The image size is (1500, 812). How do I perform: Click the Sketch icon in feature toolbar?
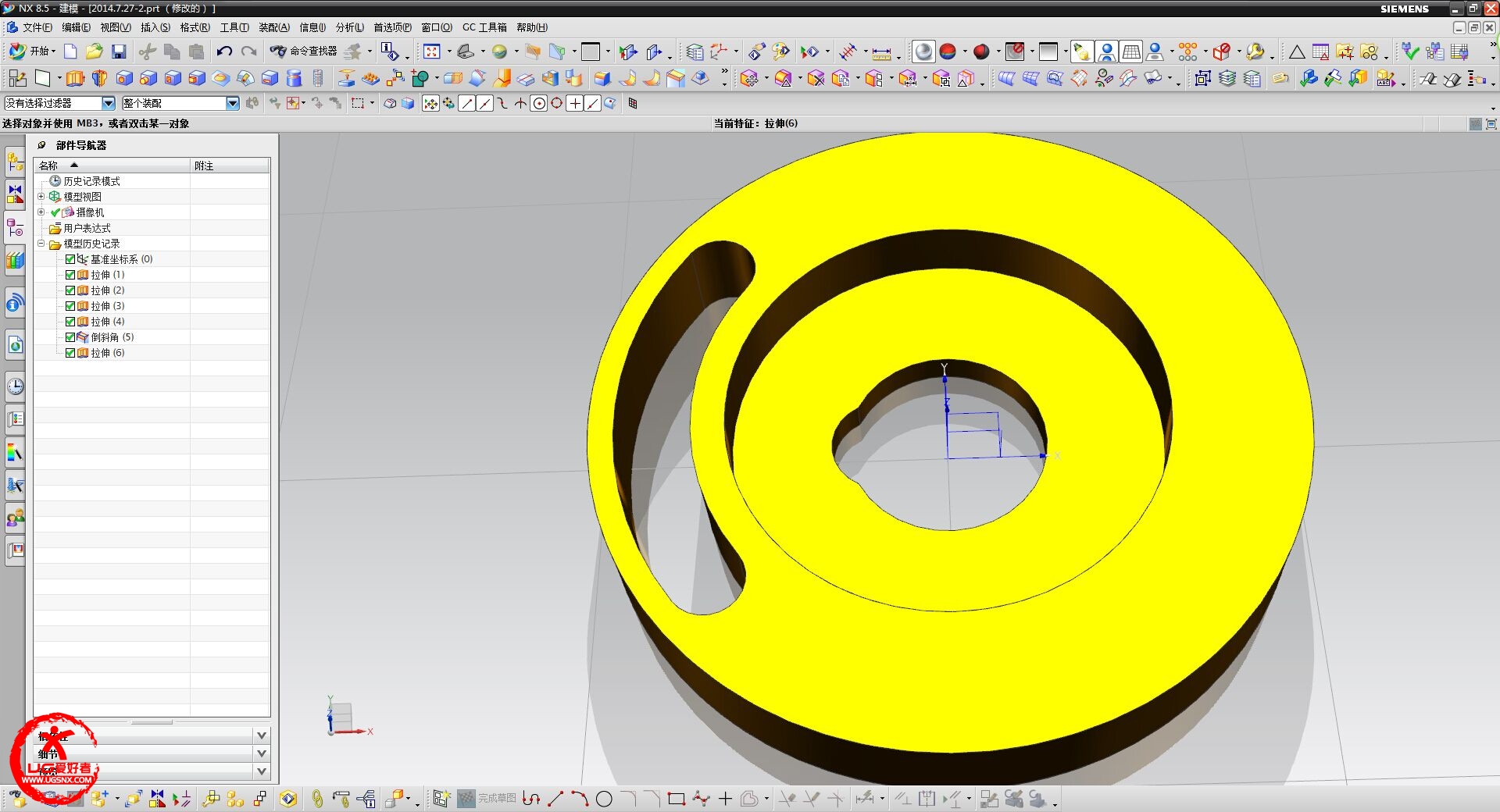point(18,78)
